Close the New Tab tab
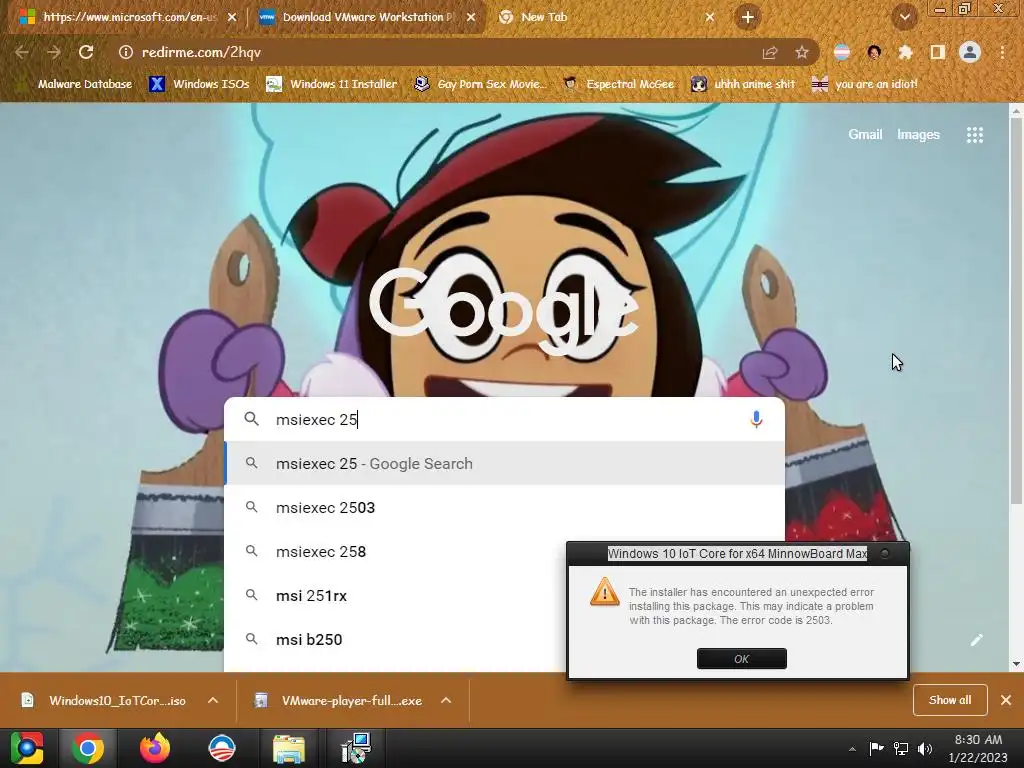This screenshot has width=1024, height=768. [710, 17]
